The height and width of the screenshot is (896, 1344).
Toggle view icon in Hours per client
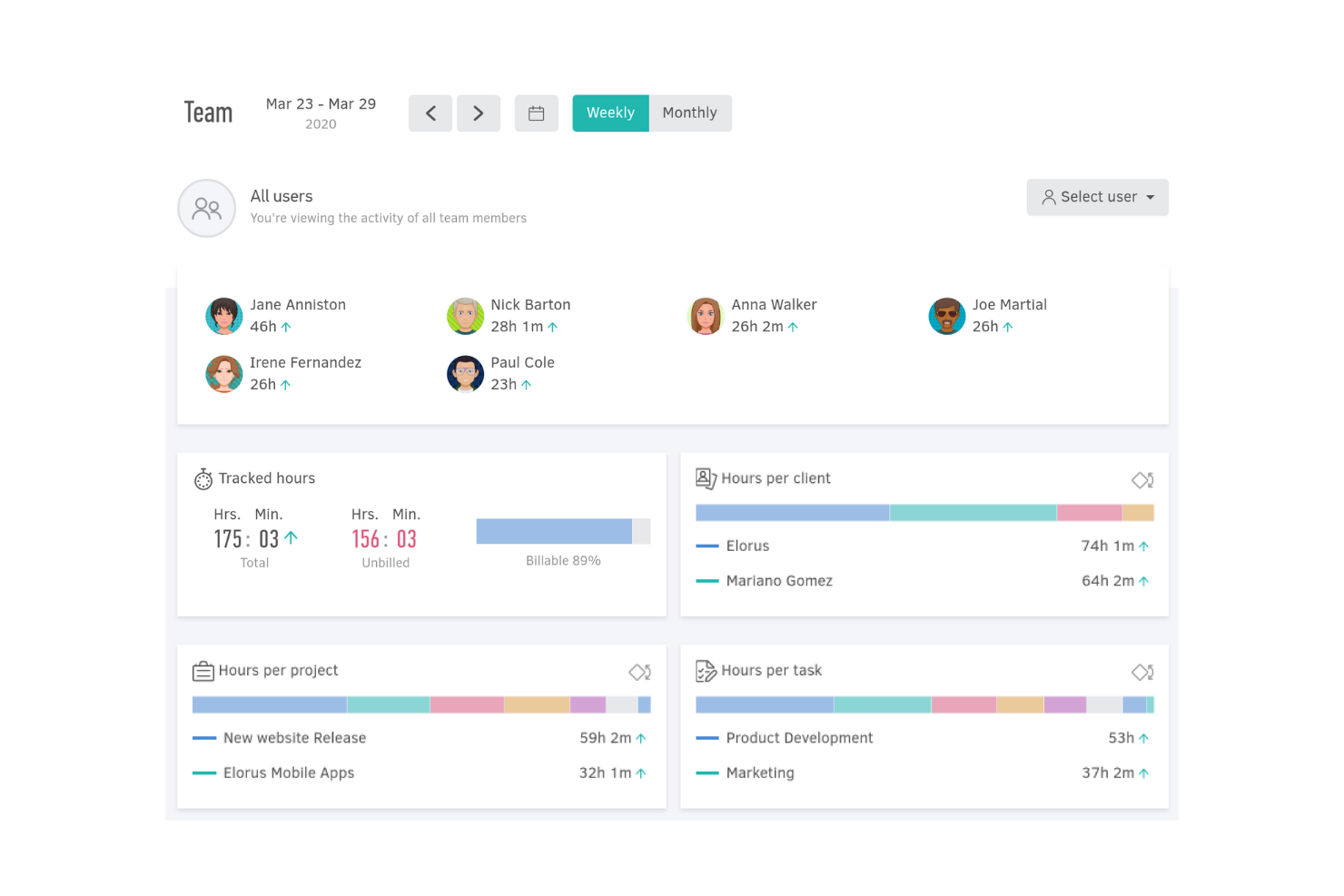point(1142,480)
